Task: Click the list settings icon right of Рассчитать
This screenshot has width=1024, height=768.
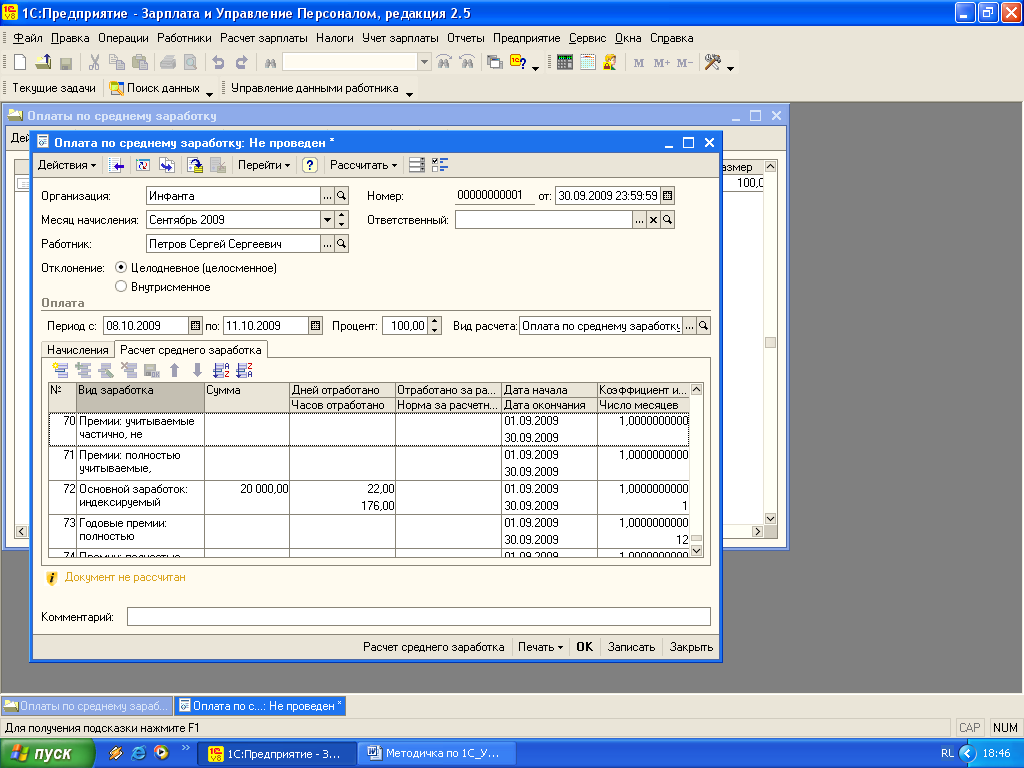Action: click(x=417, y=165)
